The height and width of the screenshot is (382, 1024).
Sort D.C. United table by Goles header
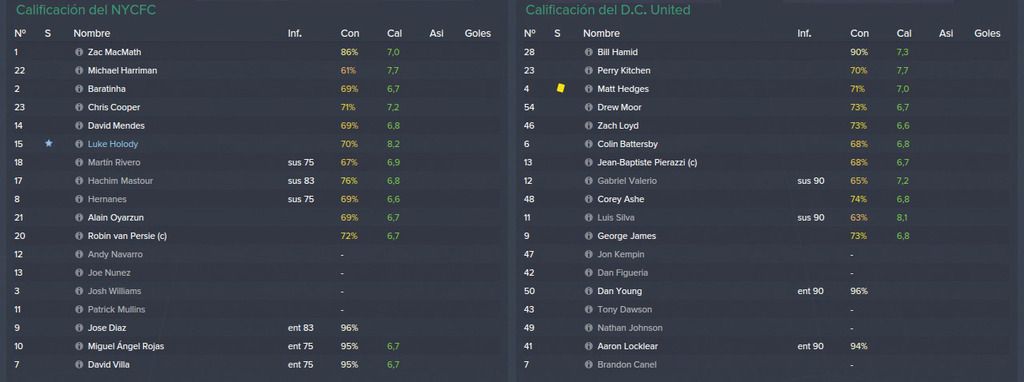(987, 33)
